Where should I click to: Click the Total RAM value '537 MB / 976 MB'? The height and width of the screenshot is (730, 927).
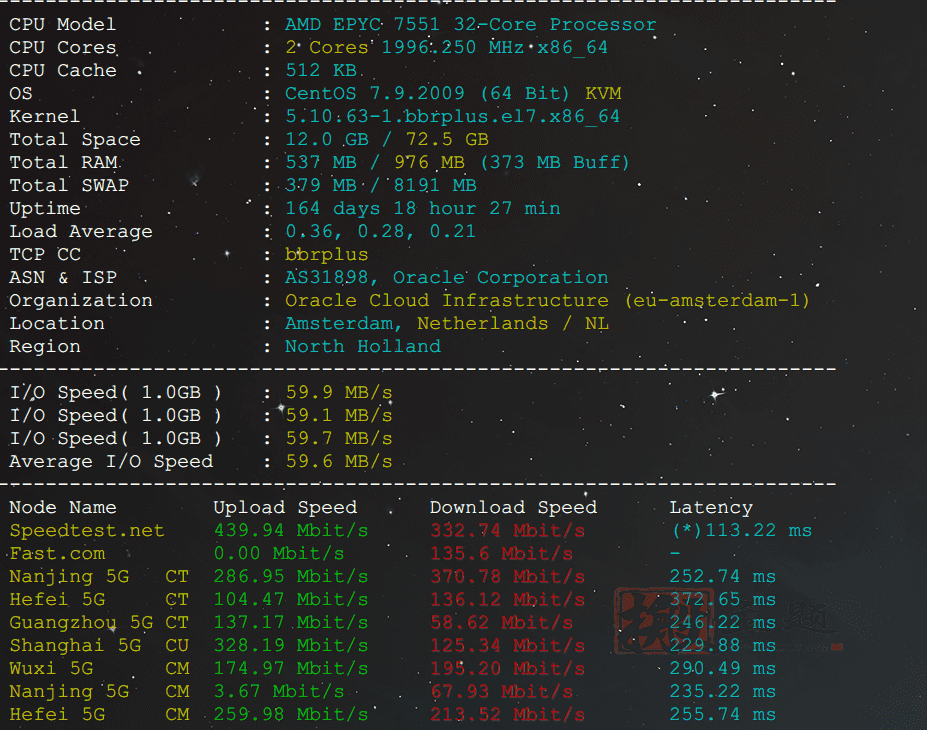[x=375, y=163]
